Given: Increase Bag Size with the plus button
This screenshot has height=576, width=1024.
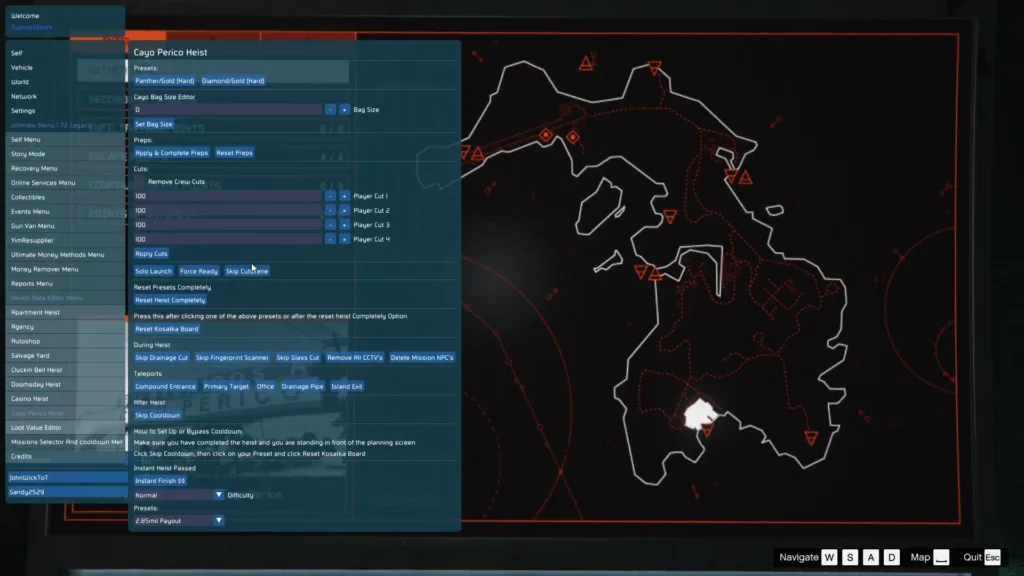Looking at the screenshot, I should 344,110.
